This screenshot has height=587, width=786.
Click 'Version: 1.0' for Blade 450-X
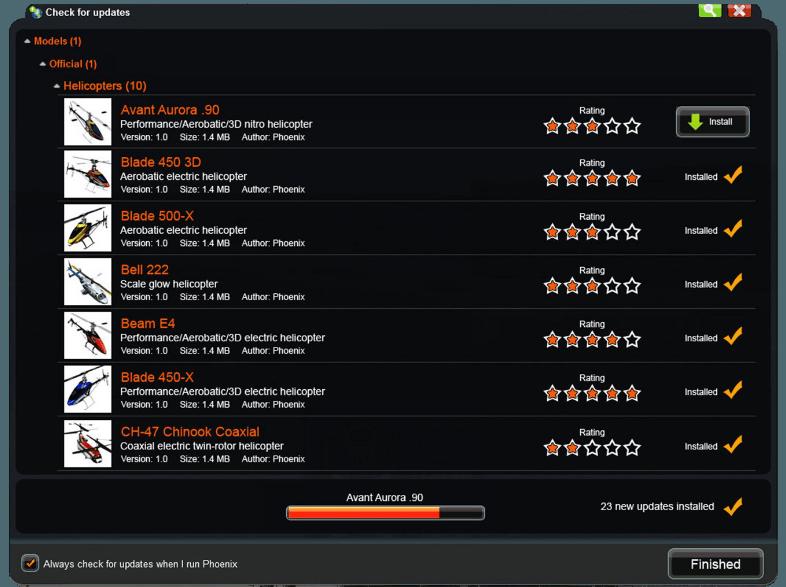click(144, 405)
